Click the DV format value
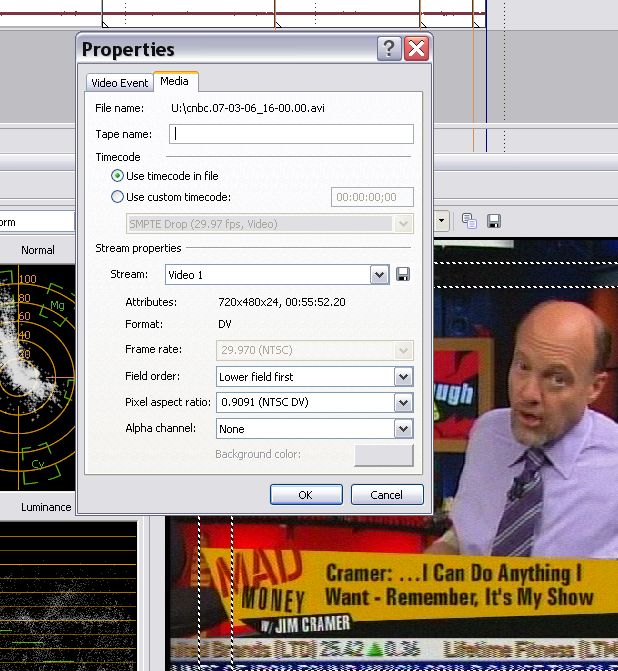The image size is (618, 671). 225,324
